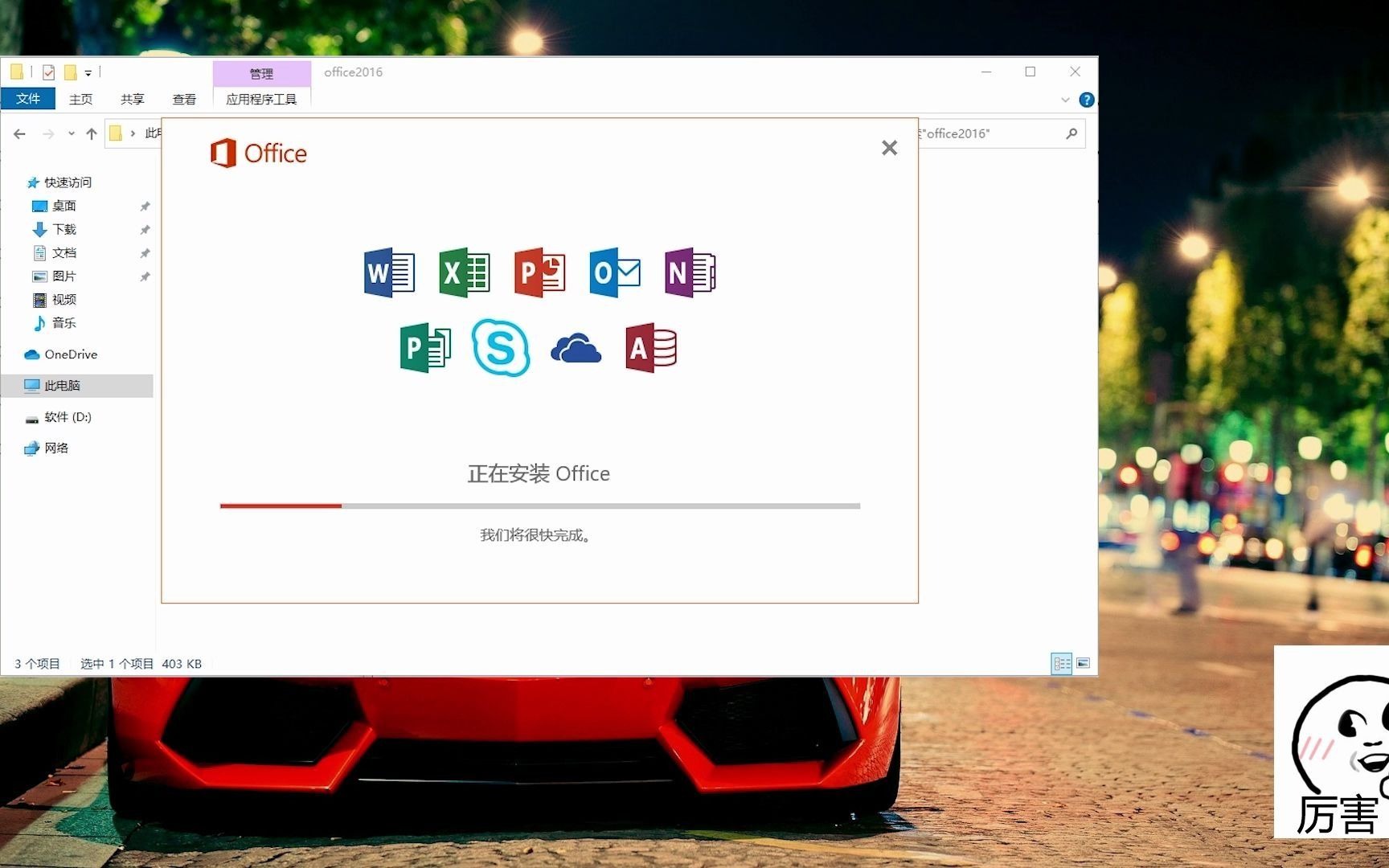Viewport: 1389px width, 868px height.
Task: Go forward in File Explorer
Action: tap(48, 134)
